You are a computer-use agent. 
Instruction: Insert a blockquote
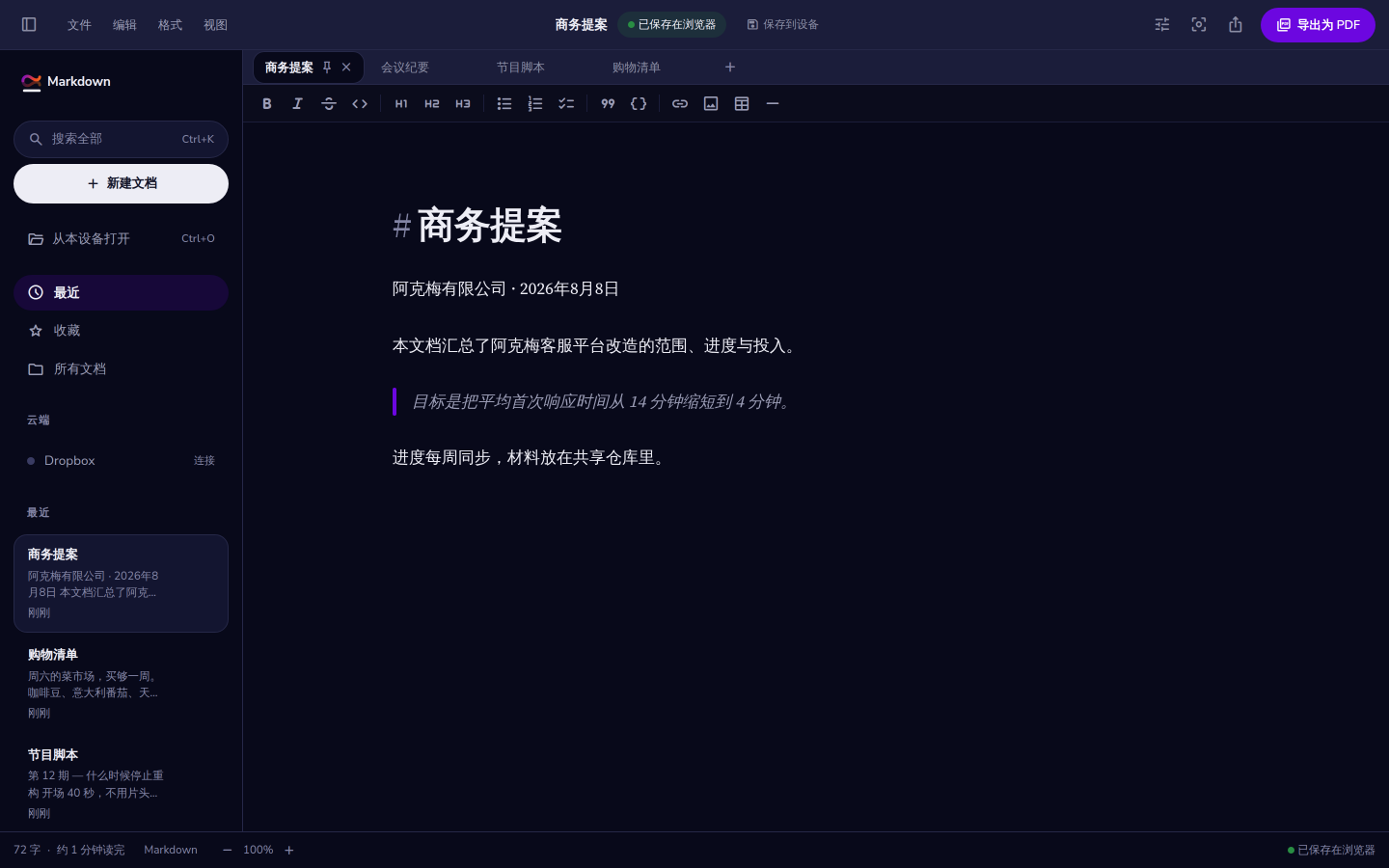(x=608, y=103)
